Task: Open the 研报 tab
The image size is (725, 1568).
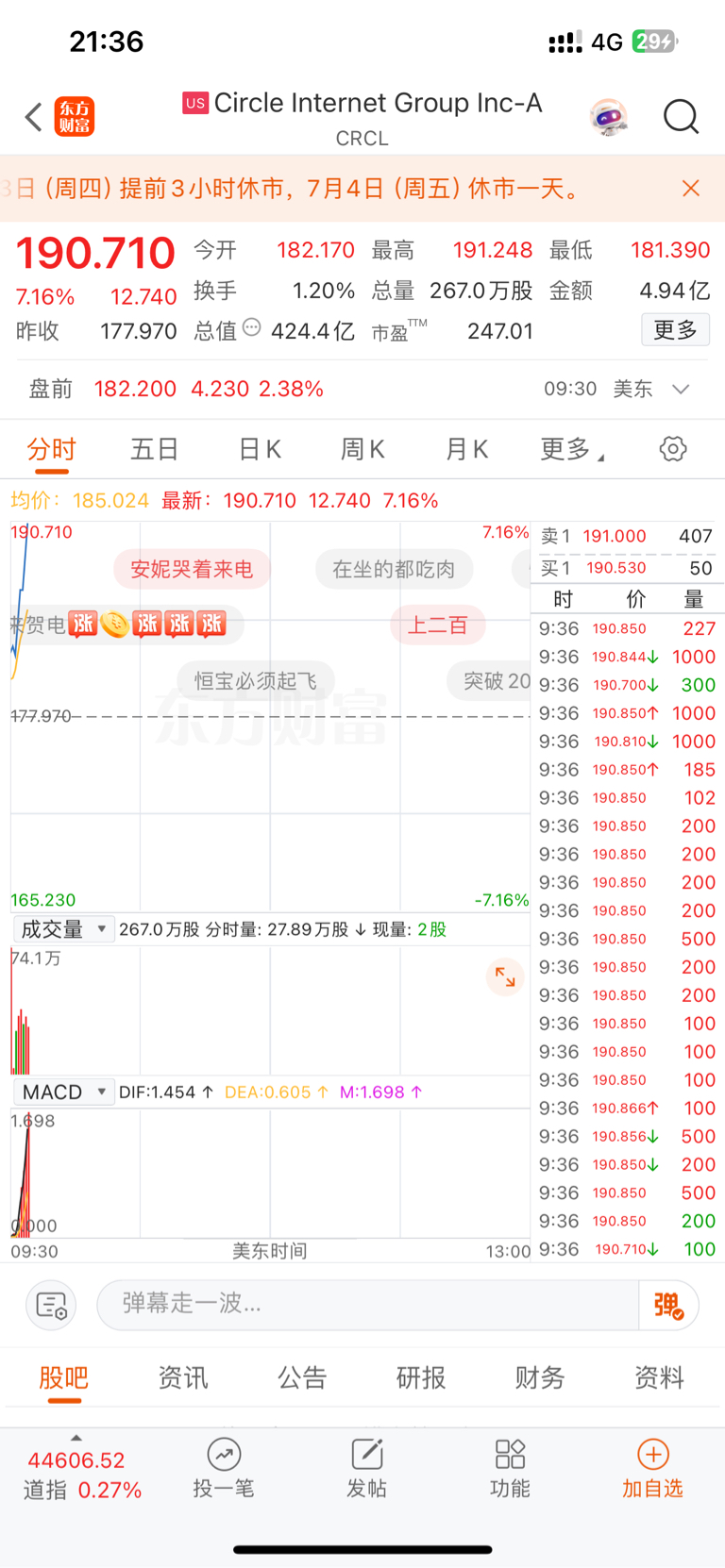Action: (x=421, y=1378)
